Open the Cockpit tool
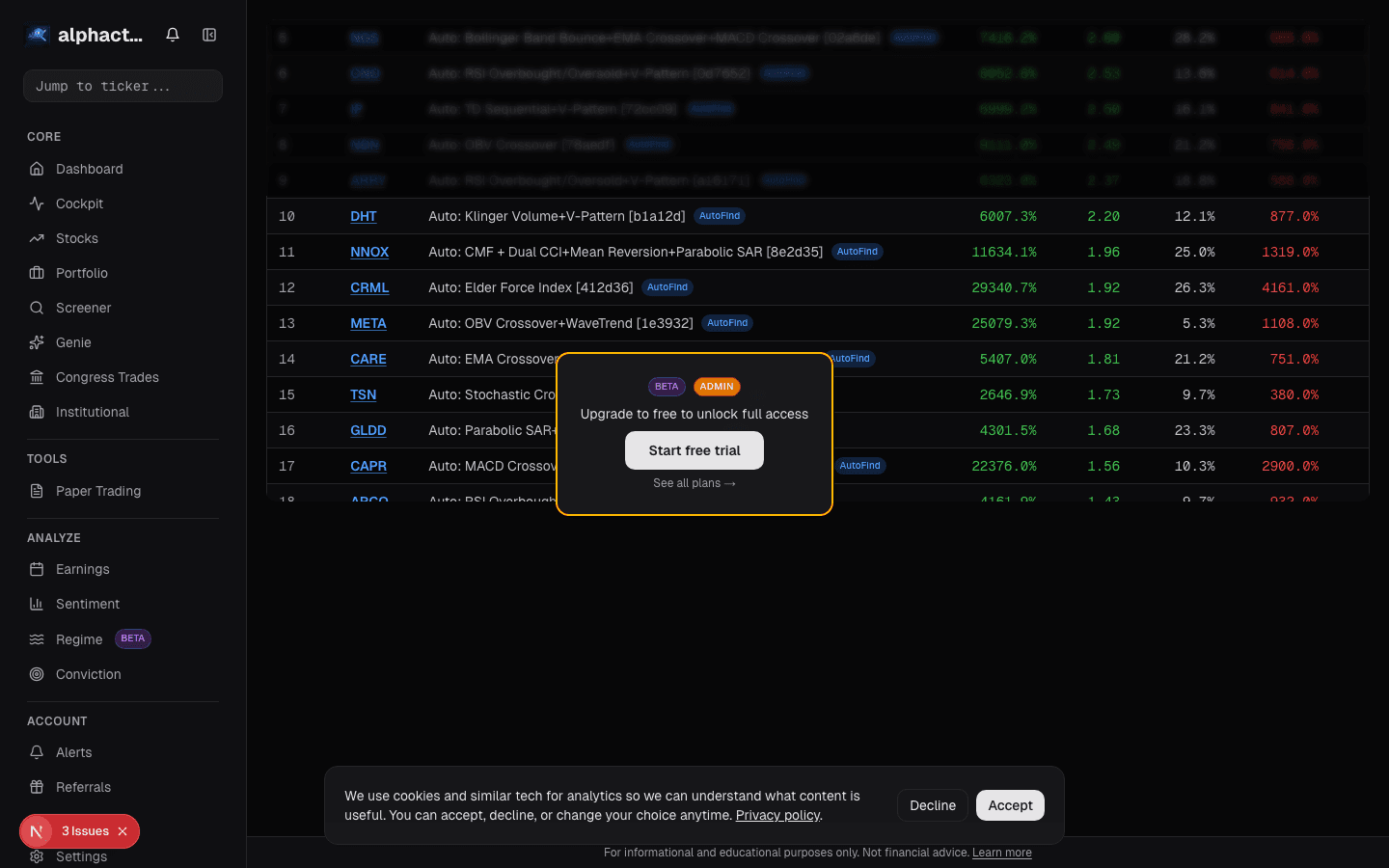 coord(79,203)
